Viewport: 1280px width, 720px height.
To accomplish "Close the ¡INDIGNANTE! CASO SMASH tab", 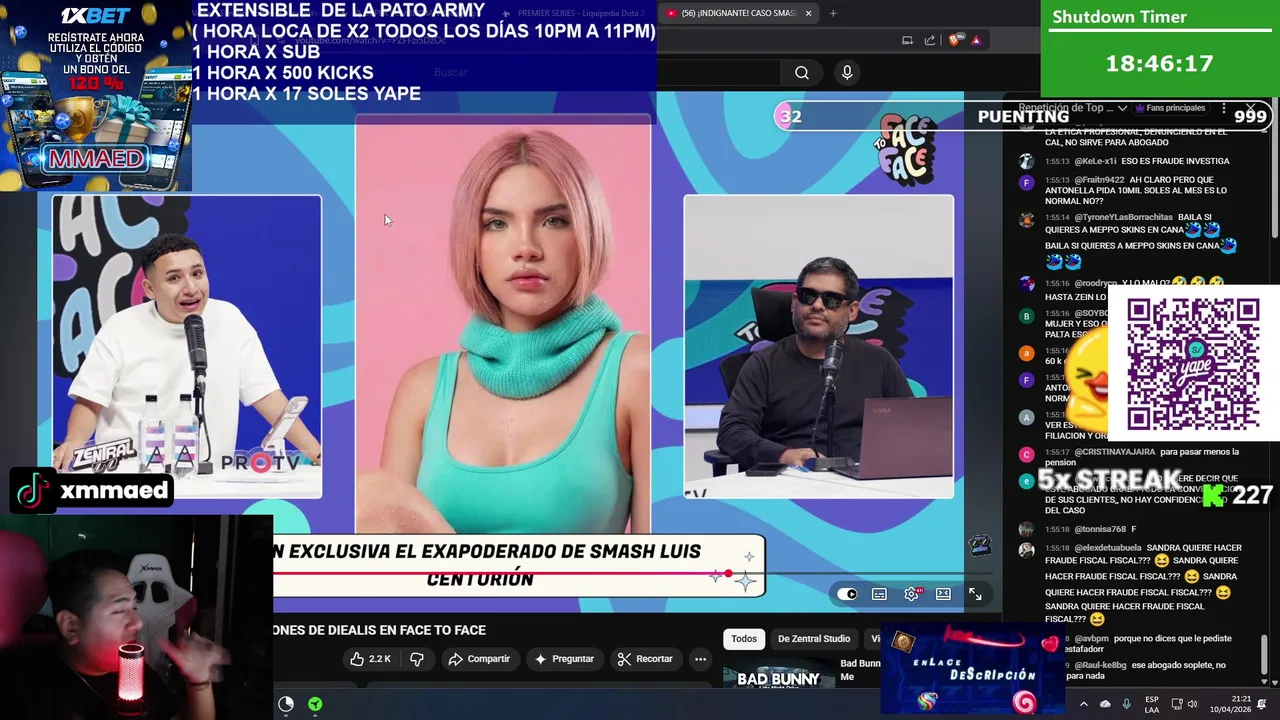I will [808, 13].
